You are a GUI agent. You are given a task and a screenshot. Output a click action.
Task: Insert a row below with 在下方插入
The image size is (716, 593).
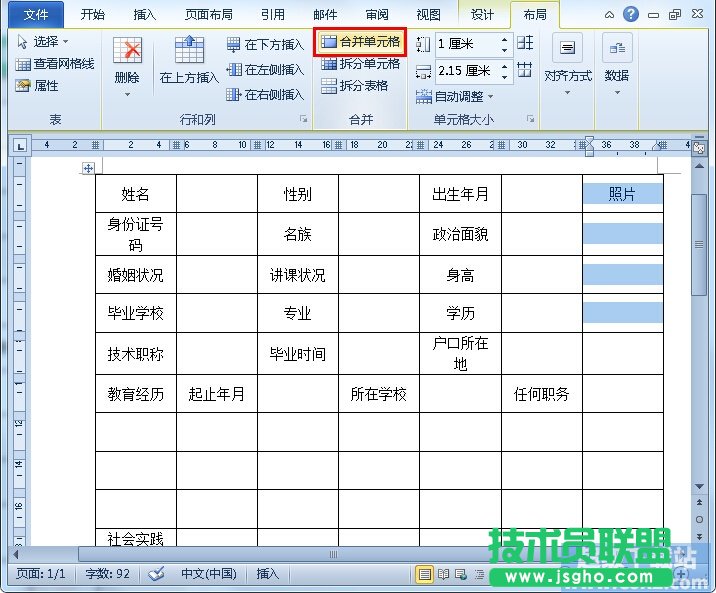265,45
